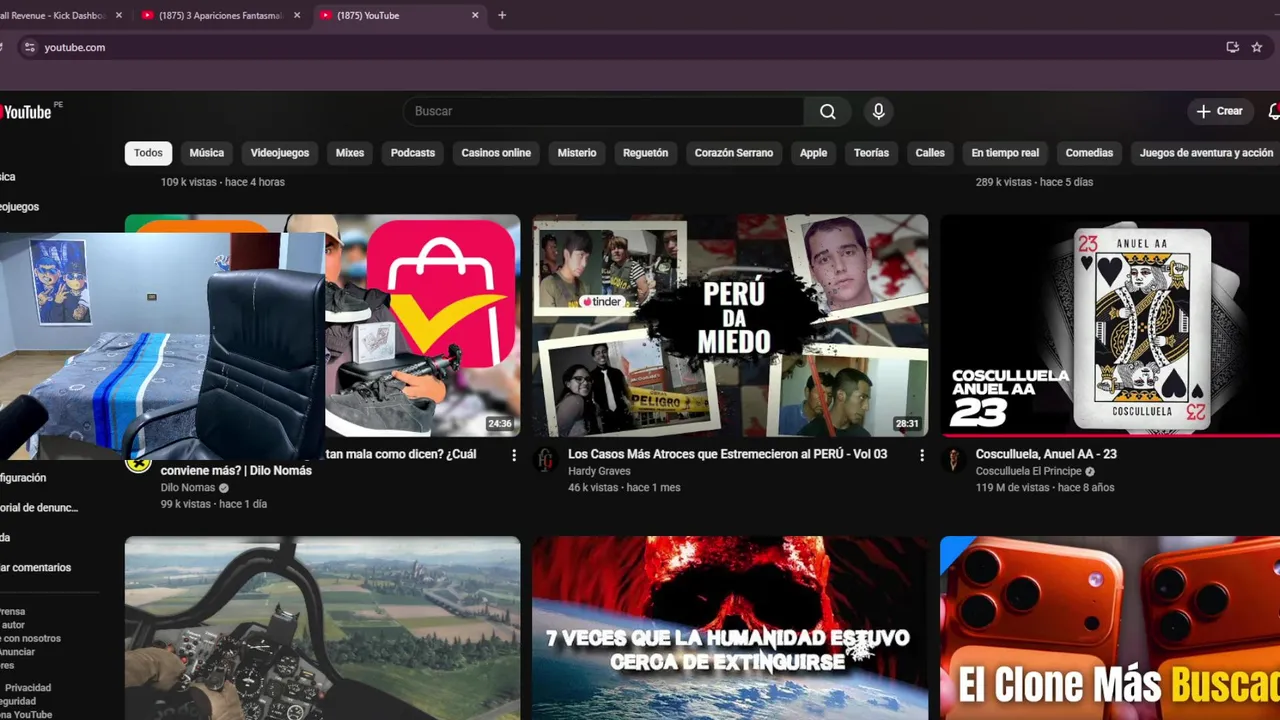Focus the Buscar search field
This screenshot has width=1280, height=720.
point(604,111)
